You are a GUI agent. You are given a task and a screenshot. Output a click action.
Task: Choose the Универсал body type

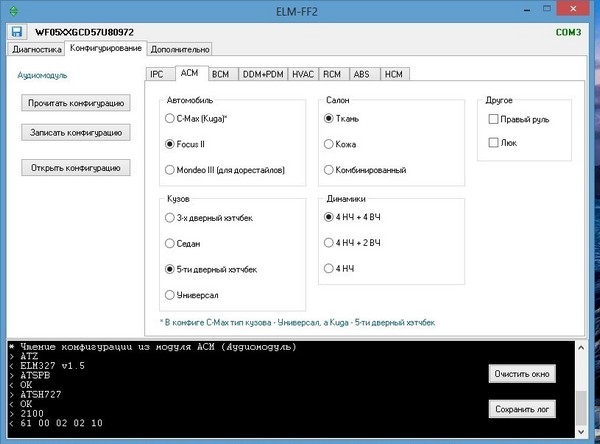click(170, 295)
